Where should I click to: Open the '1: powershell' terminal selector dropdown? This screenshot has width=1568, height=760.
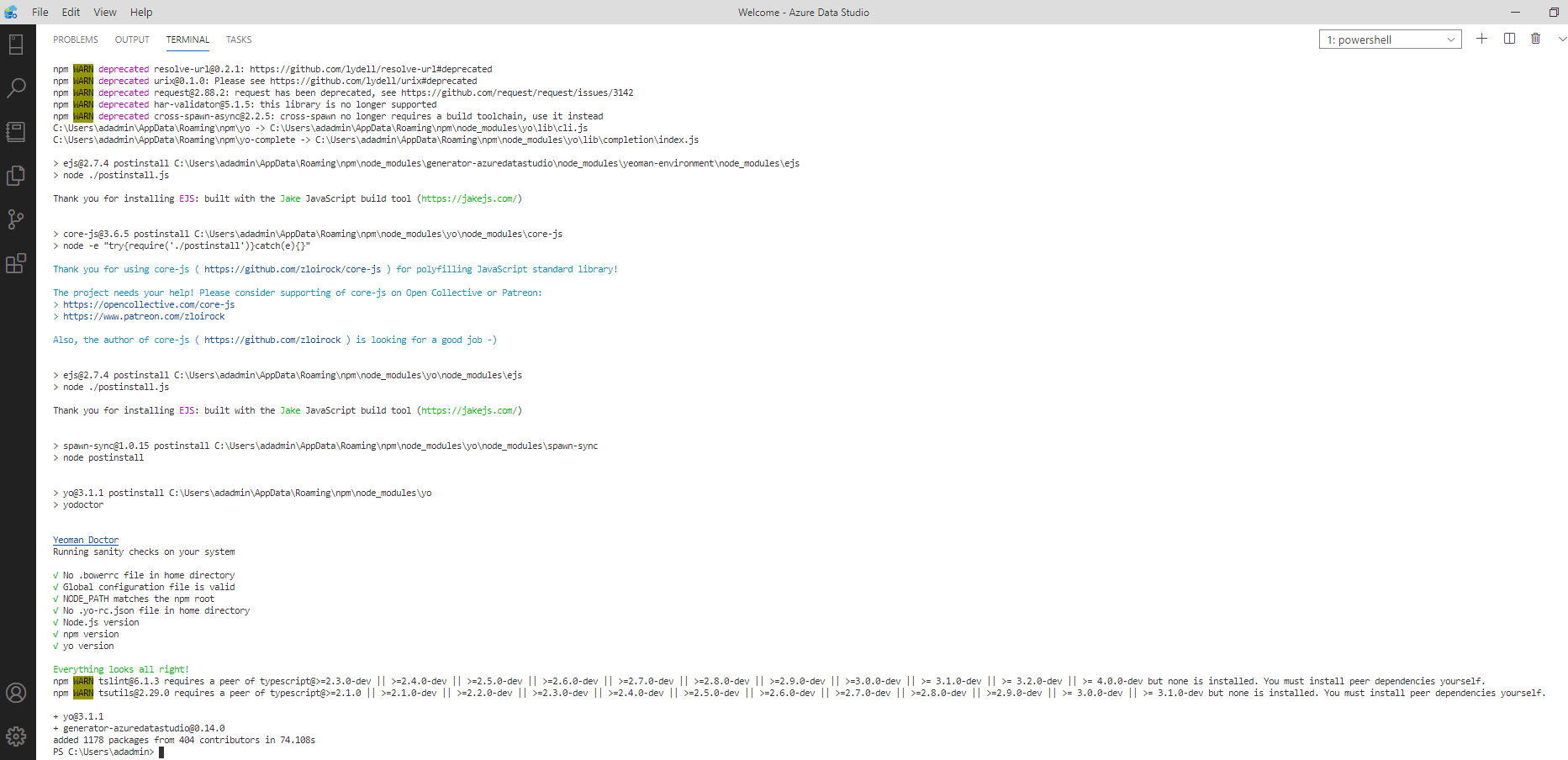(1391, 40)
